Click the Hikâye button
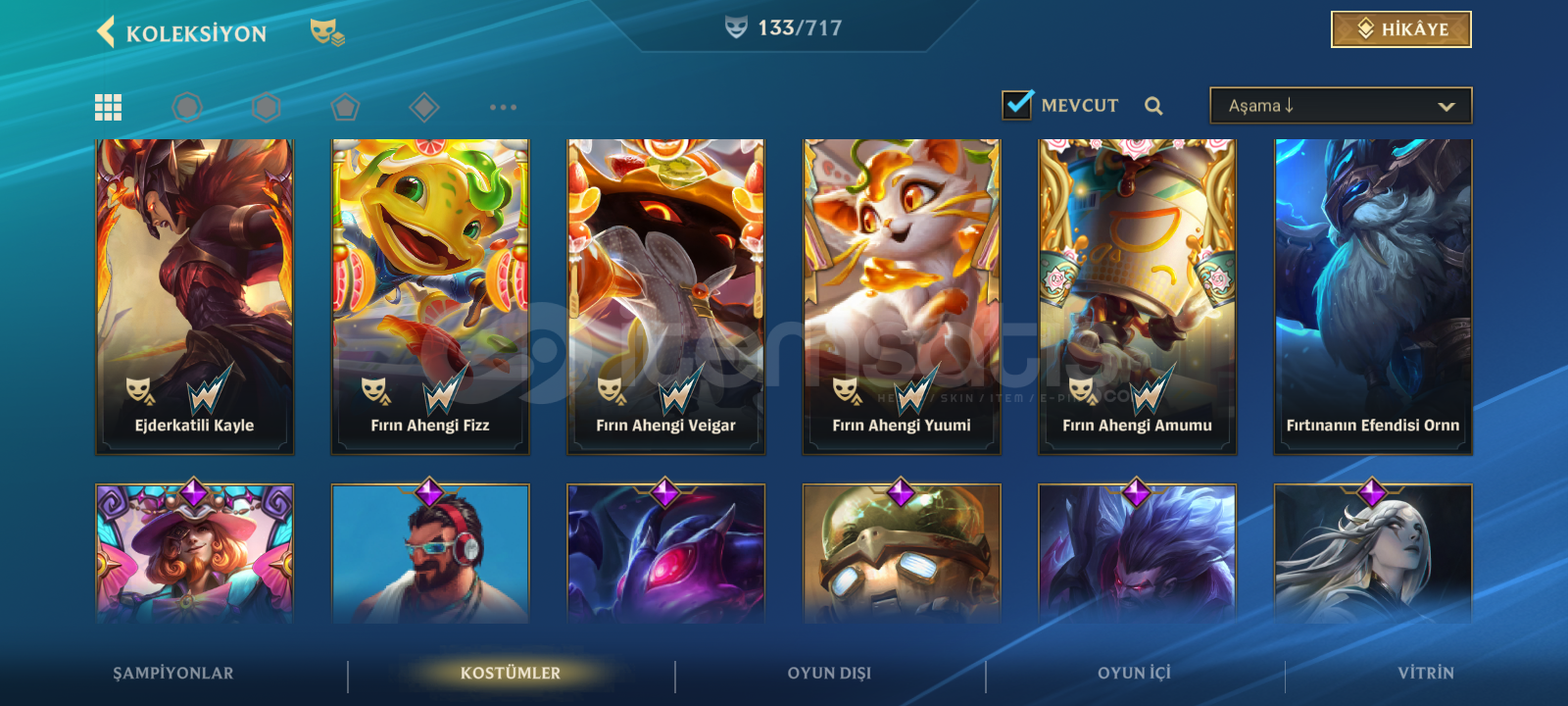 tap(1401, 29)
